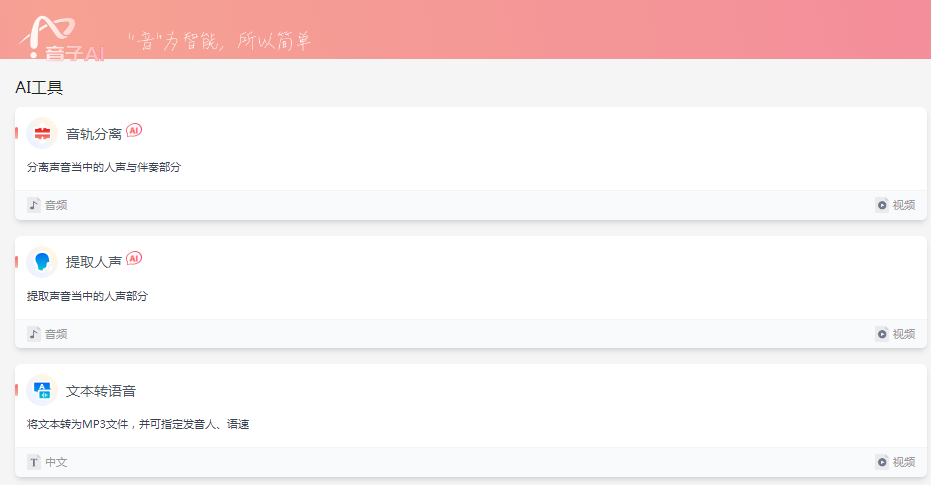Click the music note icon under 音轨分离
931x485 pixels.
34,205
